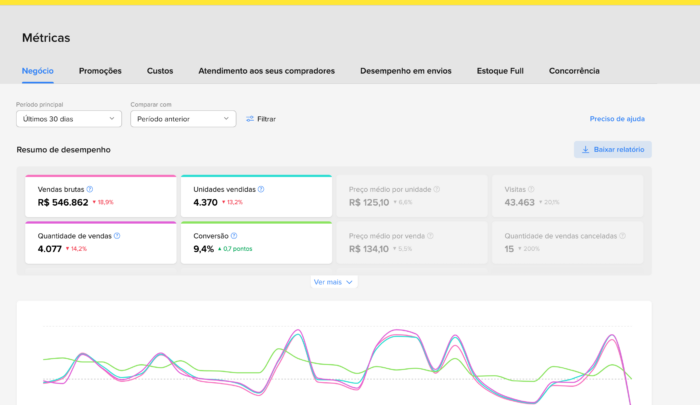Viewport: 700px width, 405px height.
Task: Click the R$ 125,10 average price value
Action: pyautogui.click(x=369, y=202)
